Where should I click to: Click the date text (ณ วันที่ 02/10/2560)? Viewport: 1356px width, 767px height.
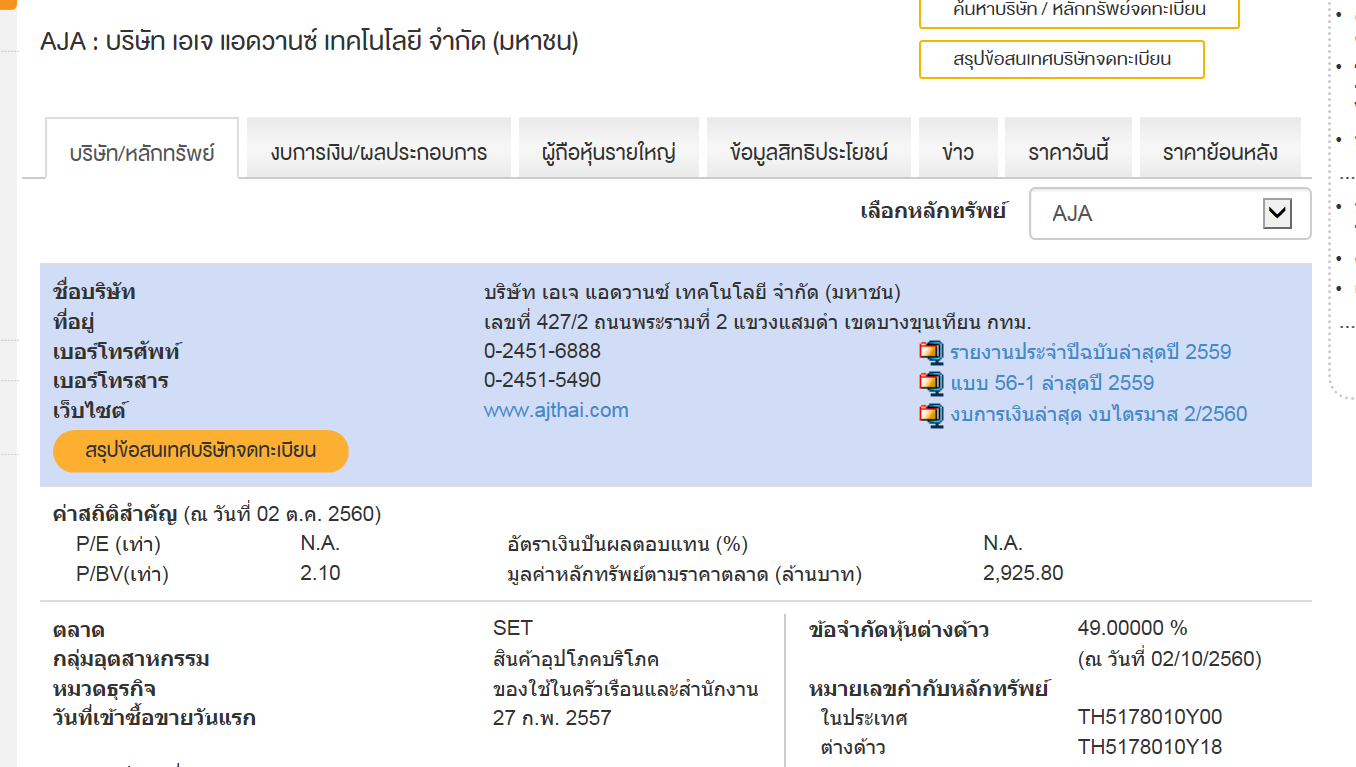tap(1170, 659)
